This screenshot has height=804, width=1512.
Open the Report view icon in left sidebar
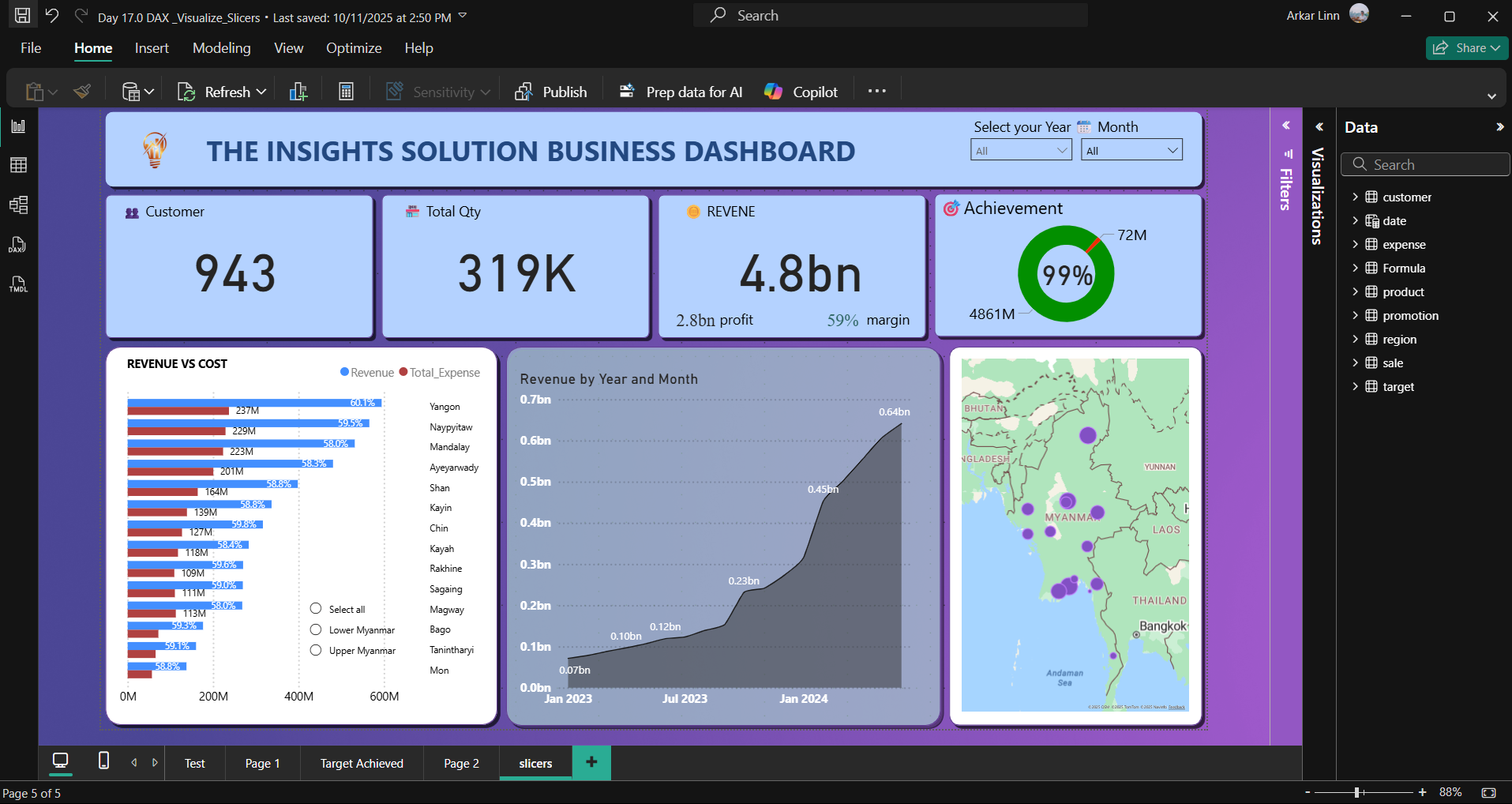tap(18, 126)
